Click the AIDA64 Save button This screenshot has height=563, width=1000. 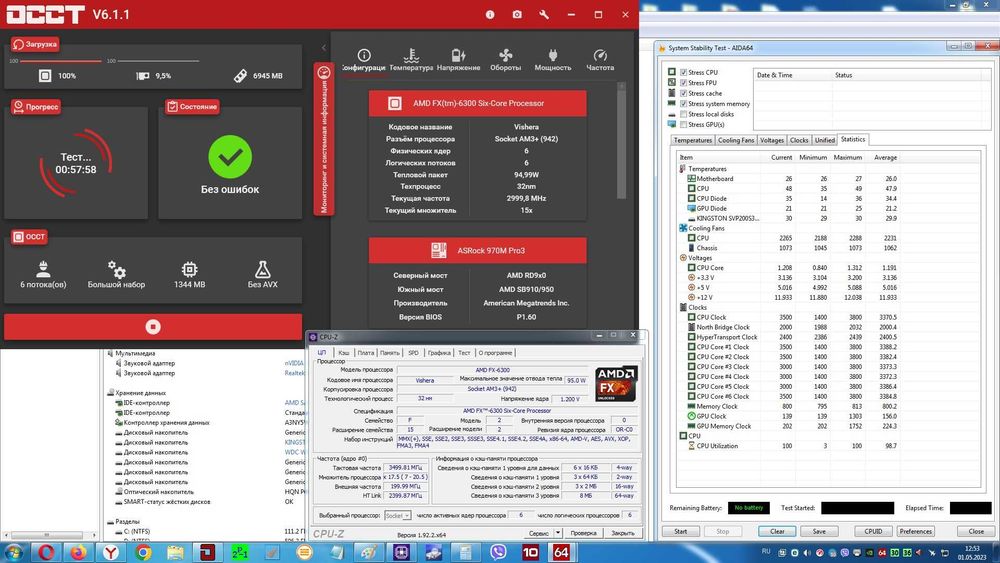[819, 531]
